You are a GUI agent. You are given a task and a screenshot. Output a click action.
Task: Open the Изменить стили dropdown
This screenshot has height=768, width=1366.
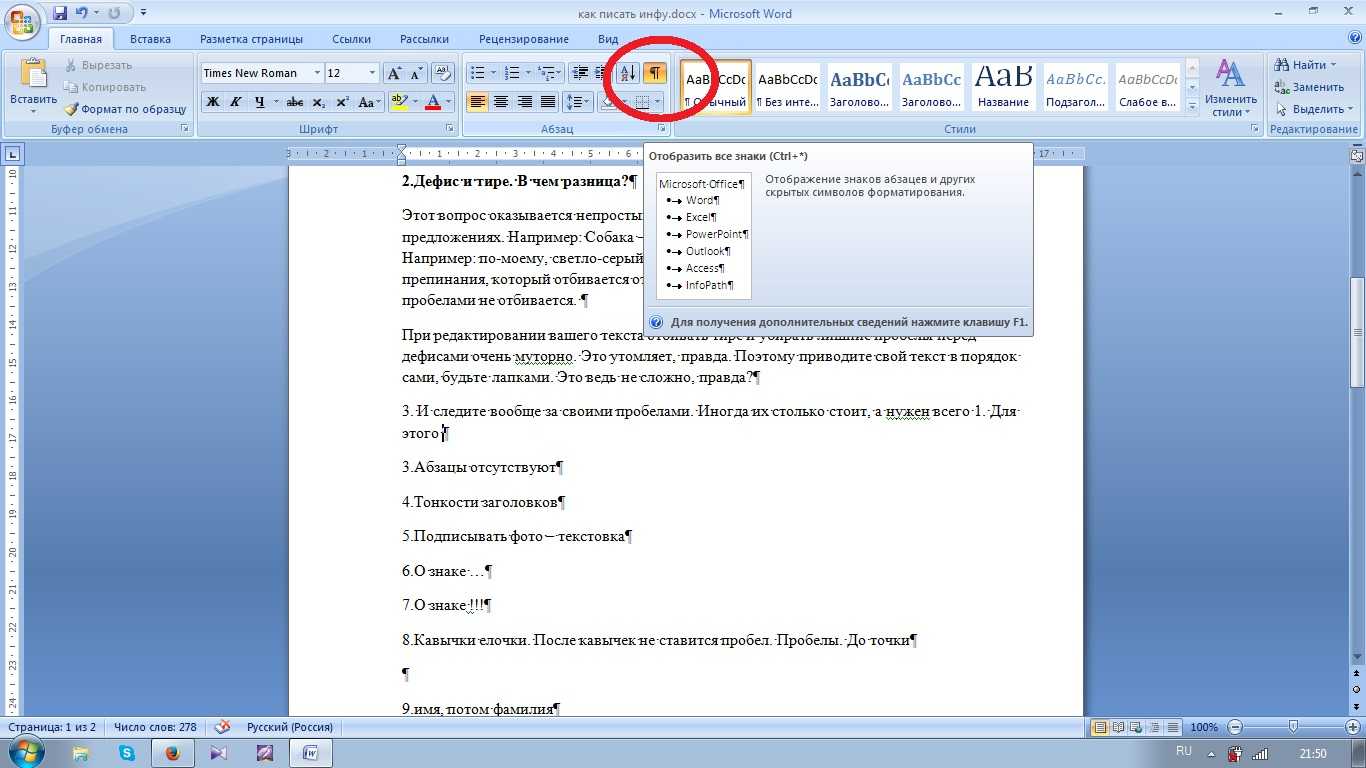point(1230,88)
